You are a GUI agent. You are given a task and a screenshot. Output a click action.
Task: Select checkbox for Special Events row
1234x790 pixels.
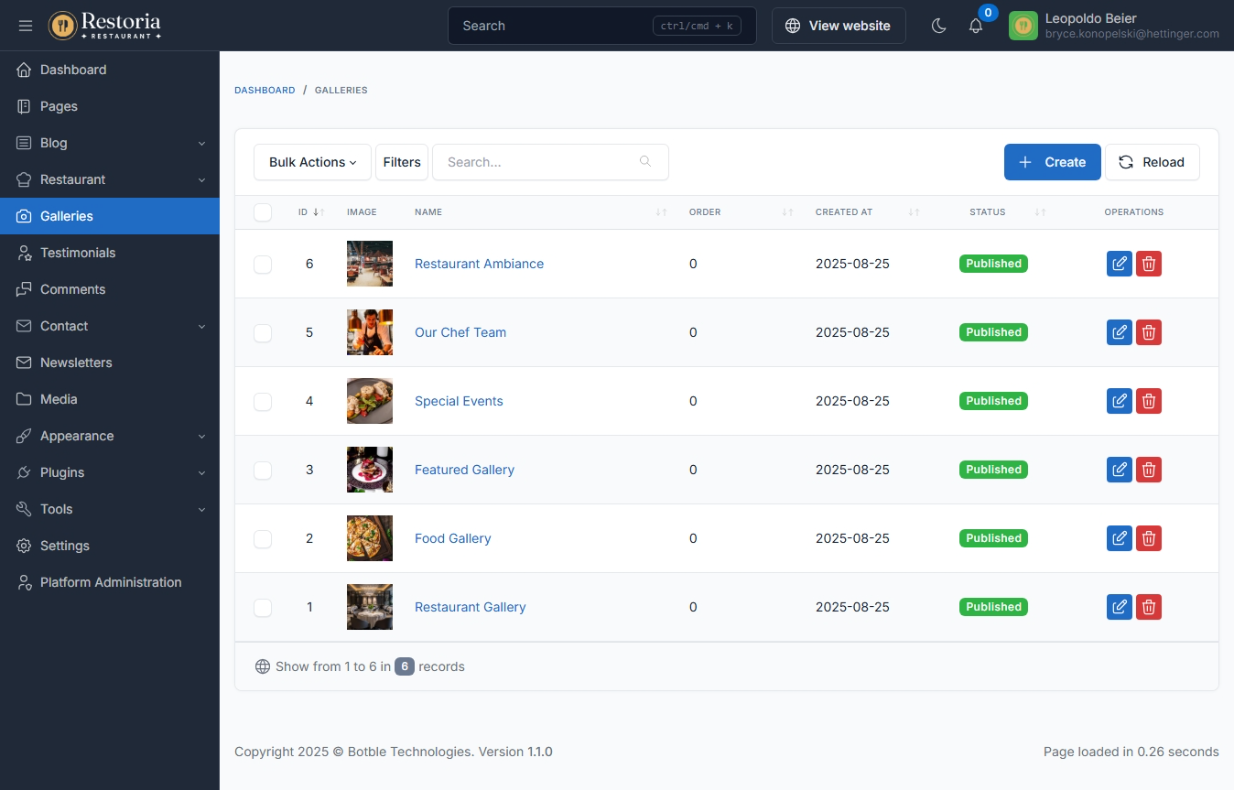coord(263,401)
